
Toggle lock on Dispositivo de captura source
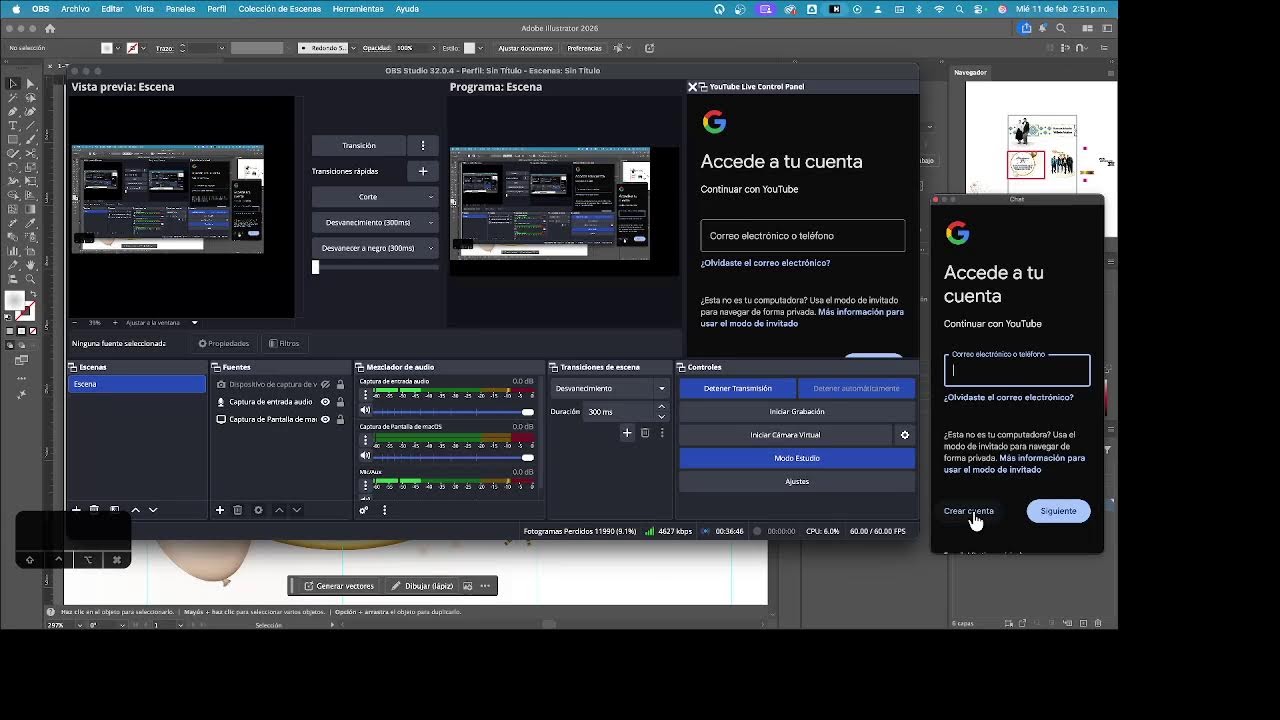[340, 385]
